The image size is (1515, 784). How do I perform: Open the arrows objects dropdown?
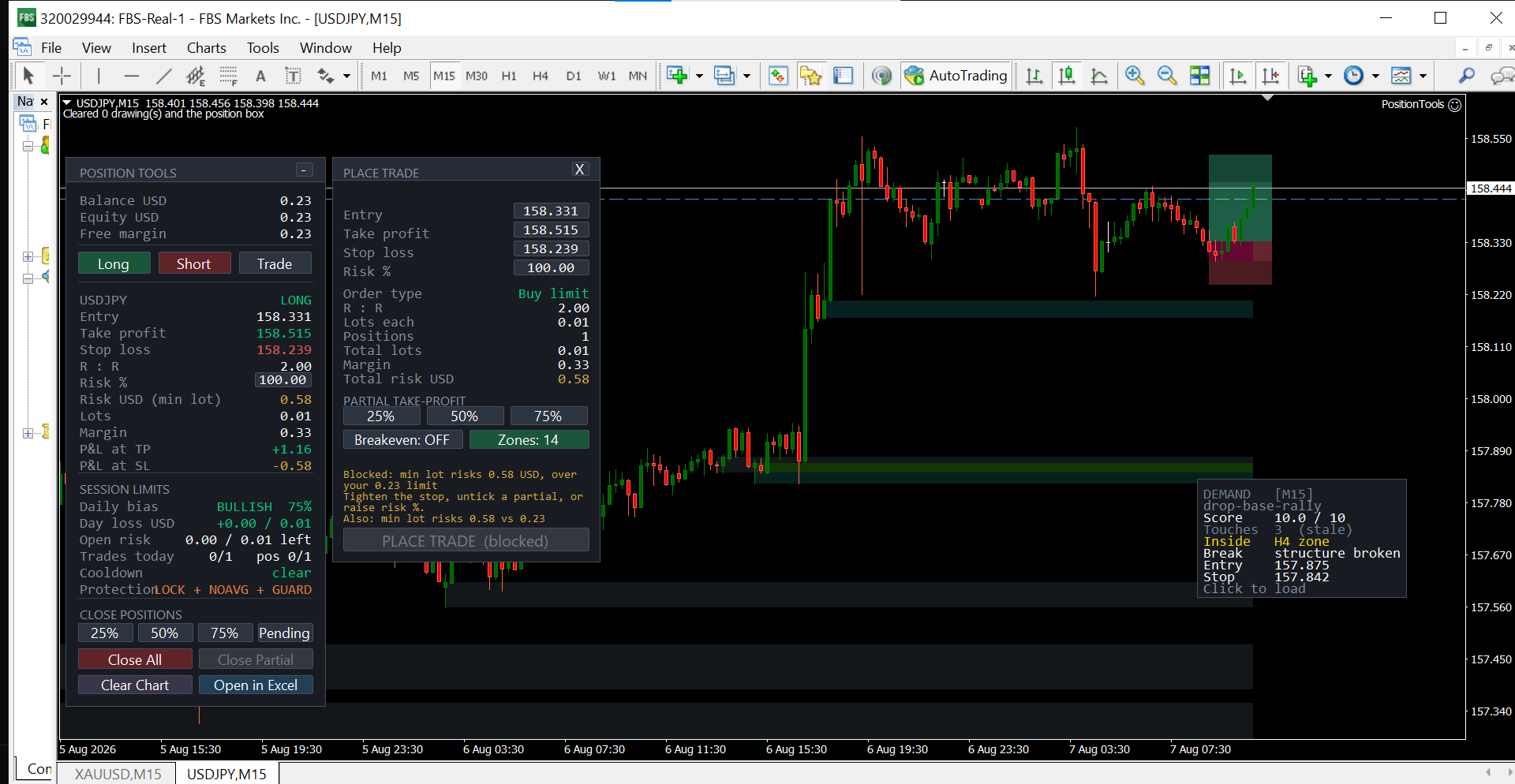(346, 76)
